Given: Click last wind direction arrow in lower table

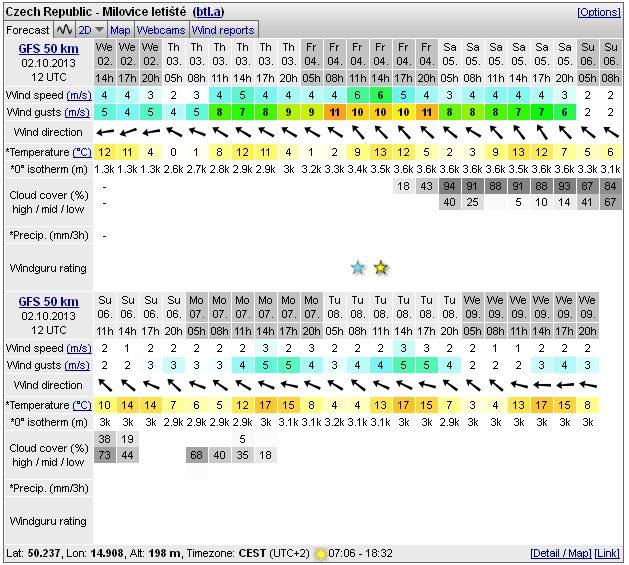Looking at the screenshot, I should tap(588, 385).
